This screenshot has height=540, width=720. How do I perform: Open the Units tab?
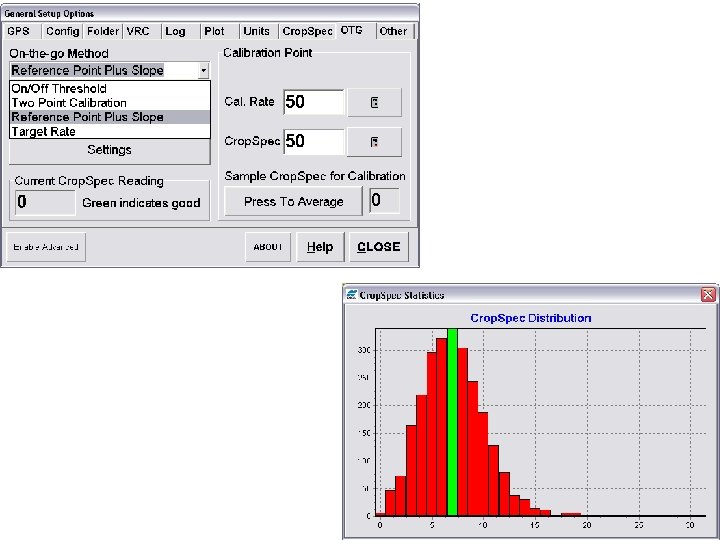(259, 31)
